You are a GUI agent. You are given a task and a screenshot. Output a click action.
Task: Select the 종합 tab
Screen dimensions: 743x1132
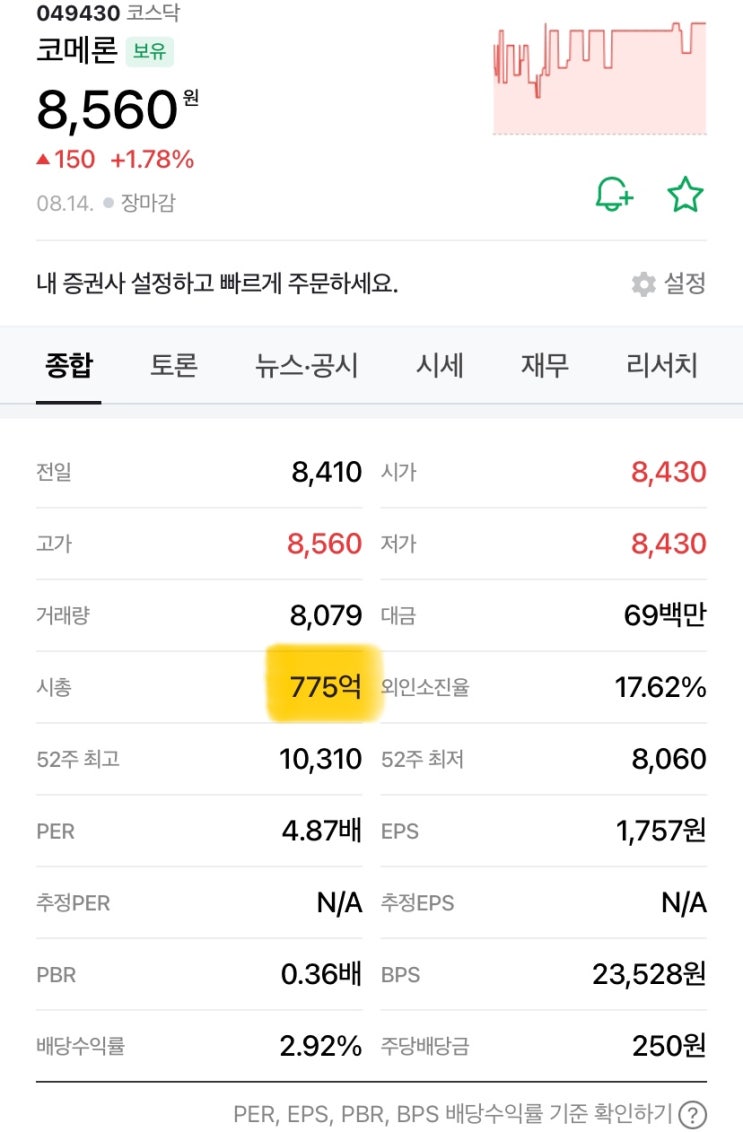click(x=68, y=365)
